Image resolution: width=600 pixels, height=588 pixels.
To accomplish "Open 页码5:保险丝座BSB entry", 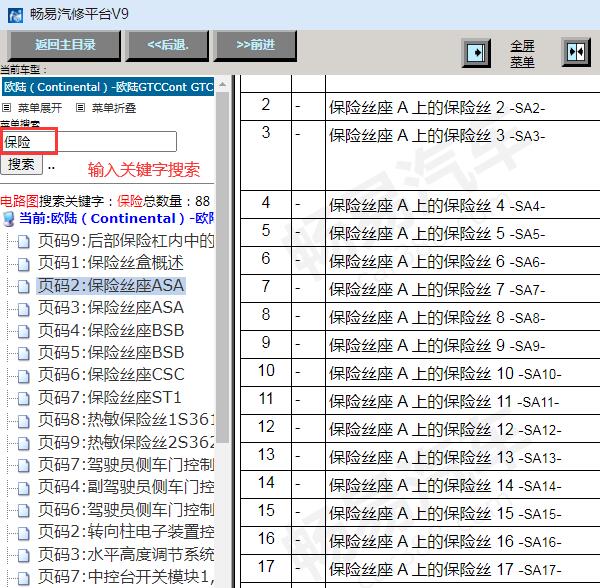I will pyautogui.click(x=111, y=353).
